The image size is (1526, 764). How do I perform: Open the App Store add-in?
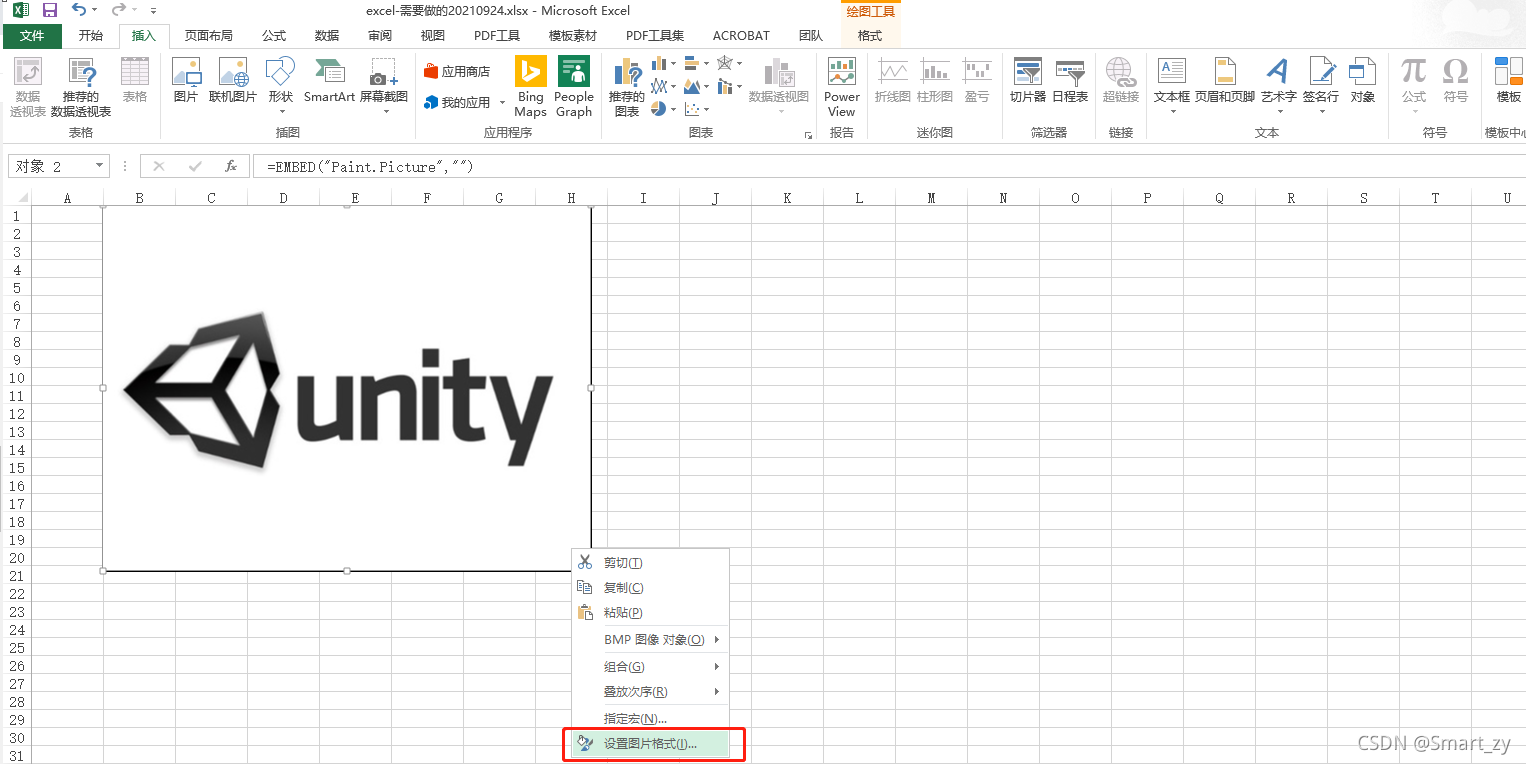tap(457, 72)
